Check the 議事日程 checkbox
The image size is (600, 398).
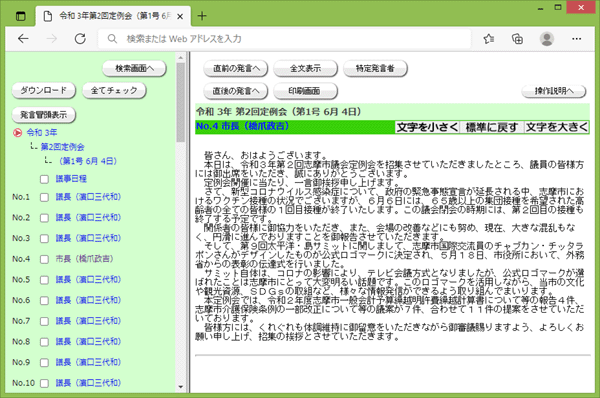pos(44,179)
